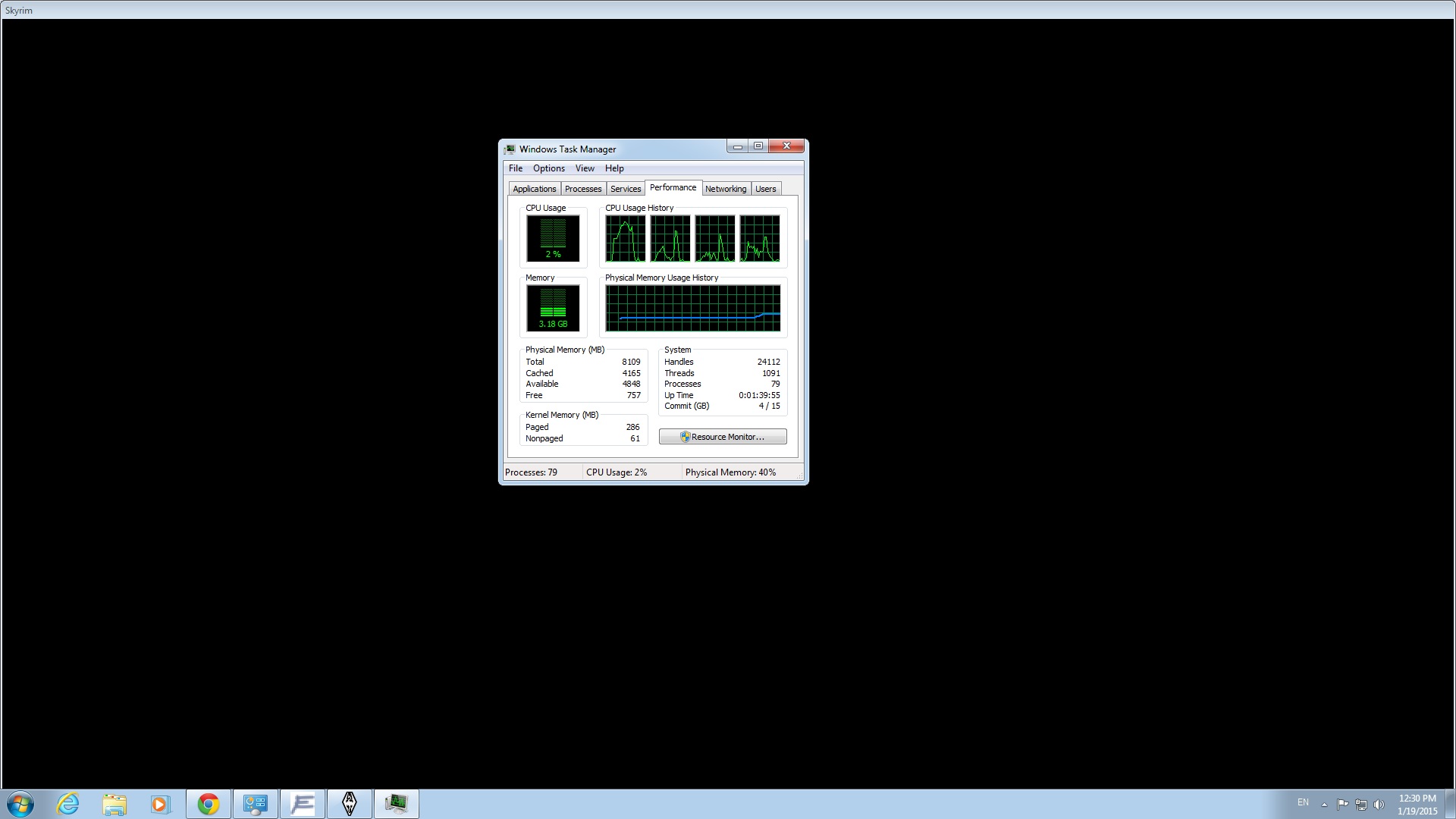Click the Commit (GB) value 4 / 15

point(770,406)
